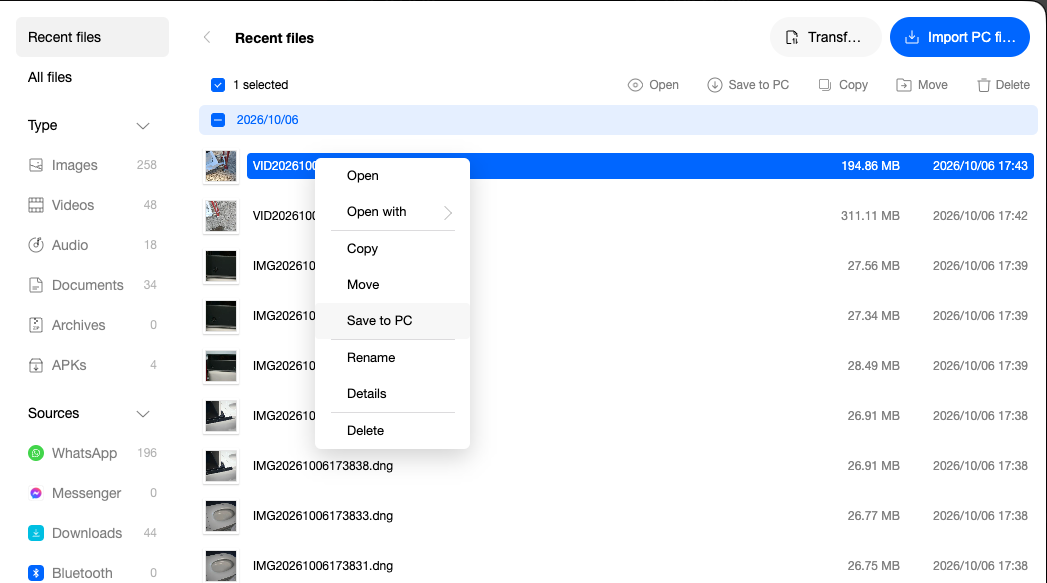Click thumbnail of IMG20261006173831.dng
This screenshot has height=583, width=1047.
(x=221, y=566)
